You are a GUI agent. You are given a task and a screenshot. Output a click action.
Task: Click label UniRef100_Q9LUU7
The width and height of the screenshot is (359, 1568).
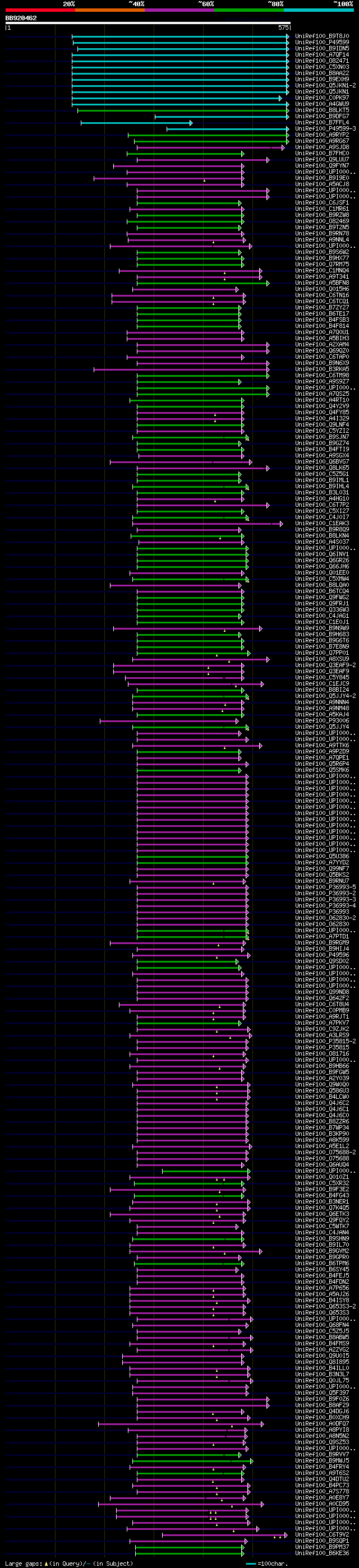tap(323, 159)
